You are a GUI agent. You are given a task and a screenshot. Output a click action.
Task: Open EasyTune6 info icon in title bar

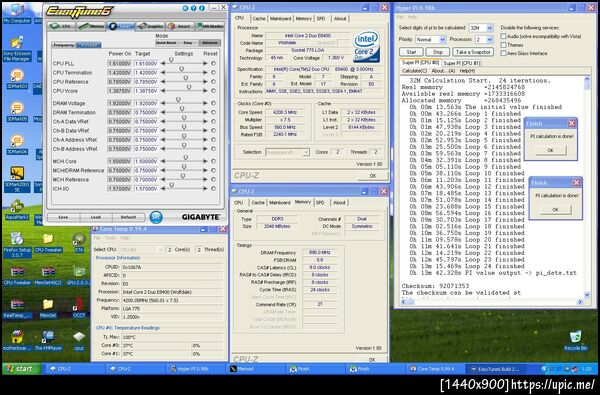[201, 8]
